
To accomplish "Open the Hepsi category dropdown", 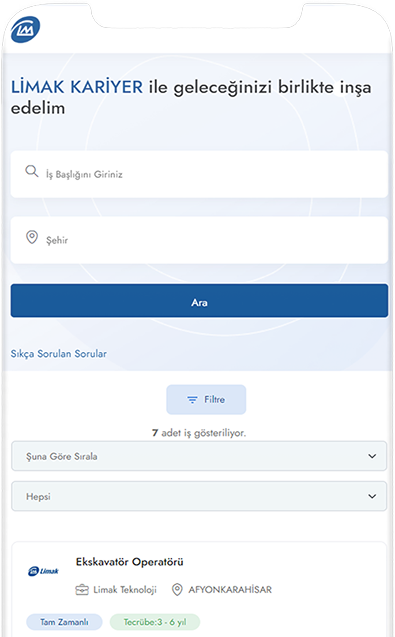I will tap(199, 496).
